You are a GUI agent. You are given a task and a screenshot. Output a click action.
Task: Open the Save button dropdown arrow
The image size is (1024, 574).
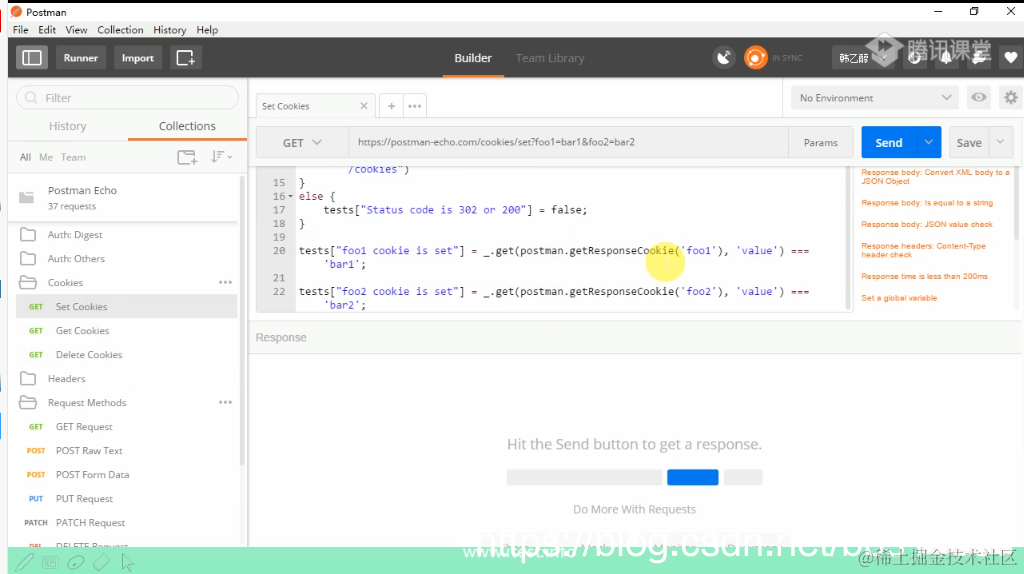click(x=1000, y=142)
